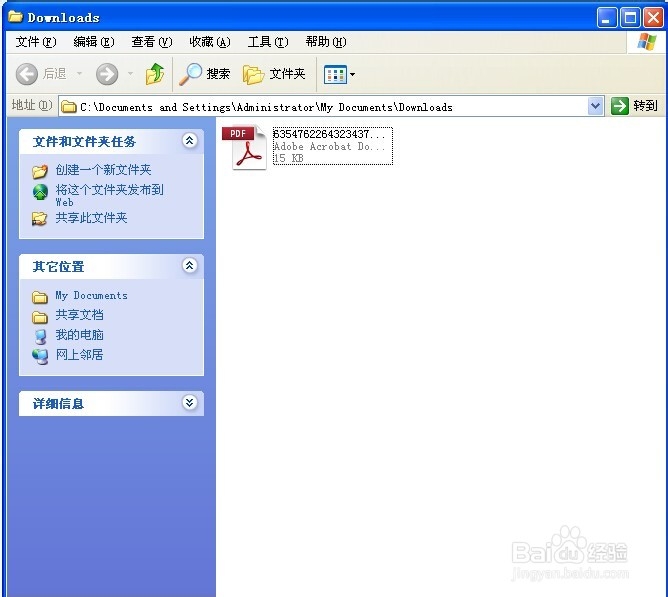Minimize the Downloads window
Viewport: 668px width, 597px height.
[607, 17]
